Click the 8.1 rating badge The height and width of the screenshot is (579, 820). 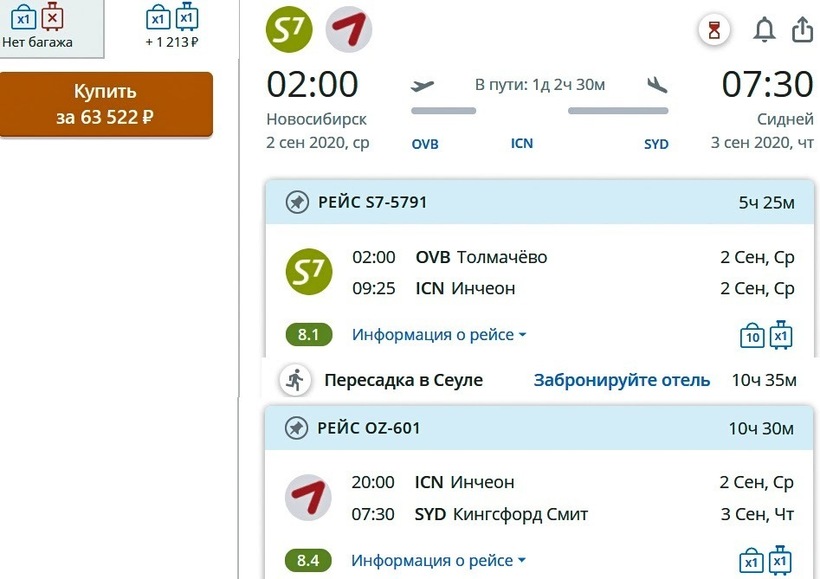[x=308, y=335]
